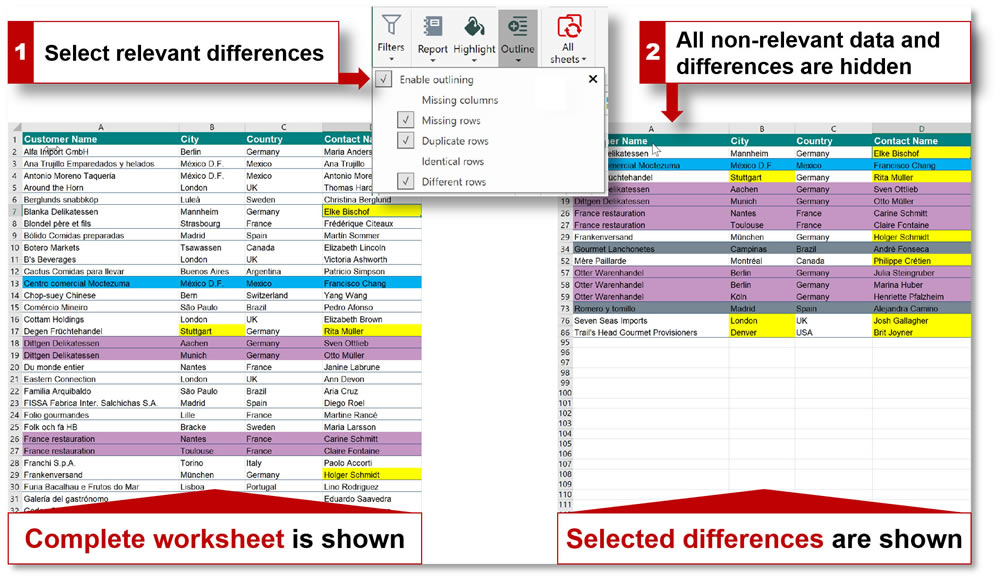Click the highlighted Centro comercial Moctezuma row
The image size is (1000, 578).
[120, 284]
